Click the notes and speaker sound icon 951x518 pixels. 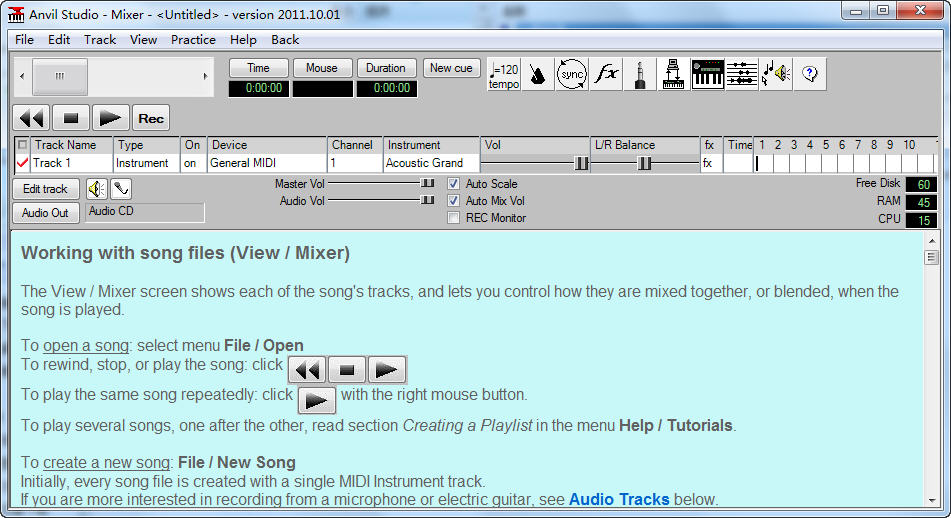click(x=776, y=75)
